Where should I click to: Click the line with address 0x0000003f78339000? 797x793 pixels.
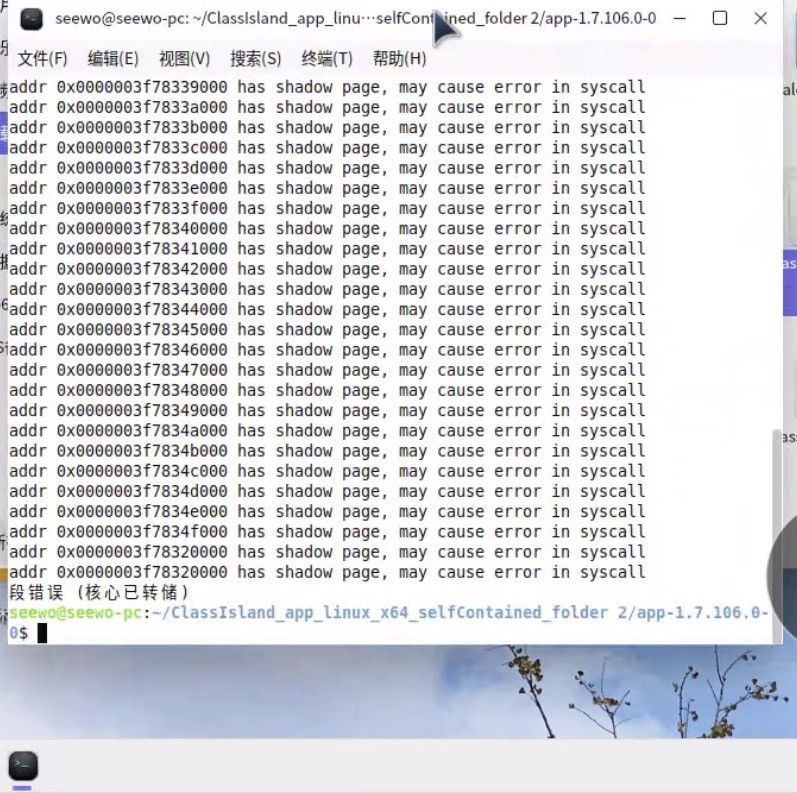point(327,87)
